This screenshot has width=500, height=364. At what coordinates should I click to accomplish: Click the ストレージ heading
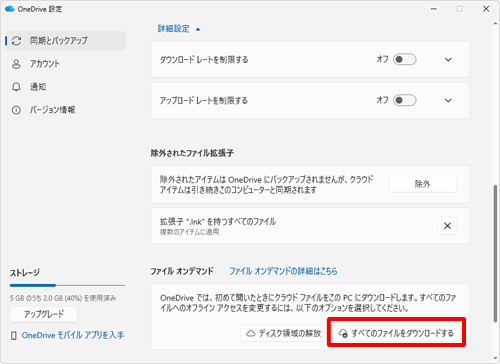click(25, 273)
